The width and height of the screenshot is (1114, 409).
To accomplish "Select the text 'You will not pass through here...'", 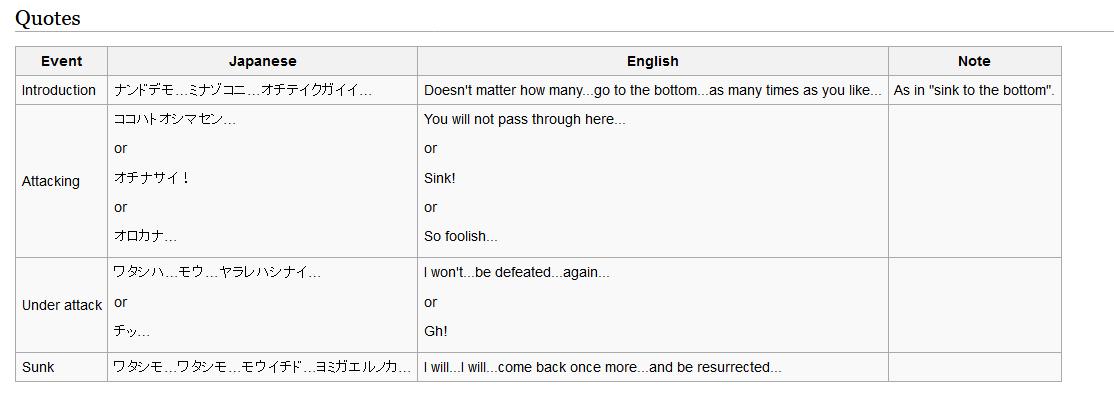I will click(x=524, y=119).
